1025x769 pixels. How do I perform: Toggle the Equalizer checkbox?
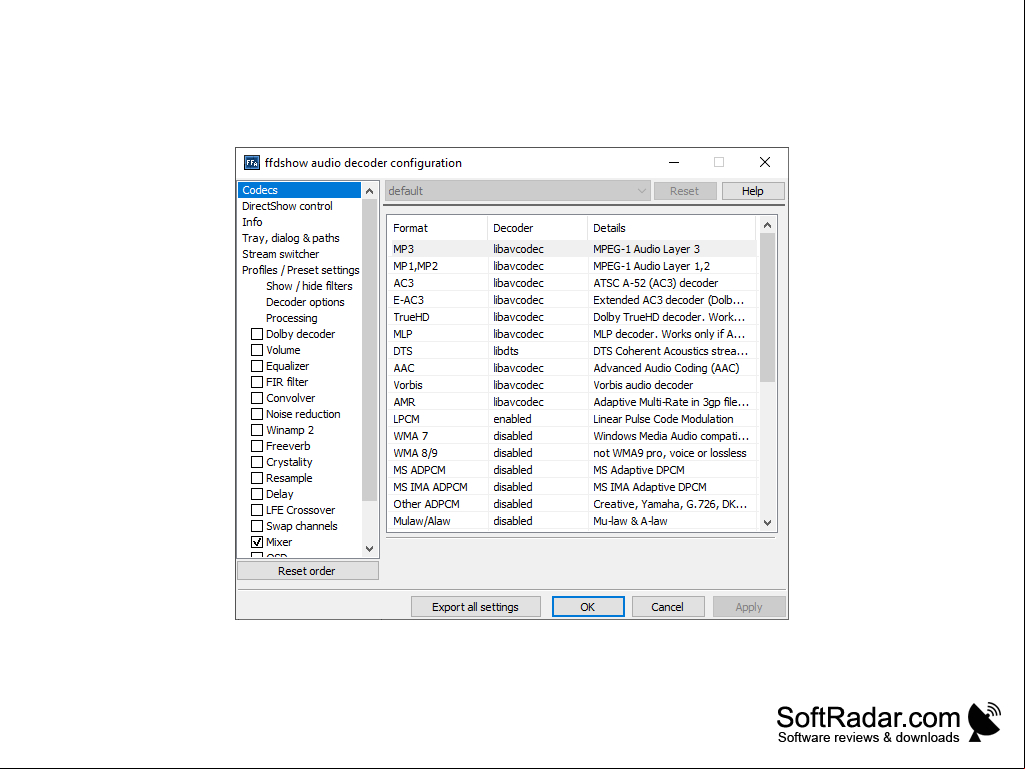coord(257,366)
